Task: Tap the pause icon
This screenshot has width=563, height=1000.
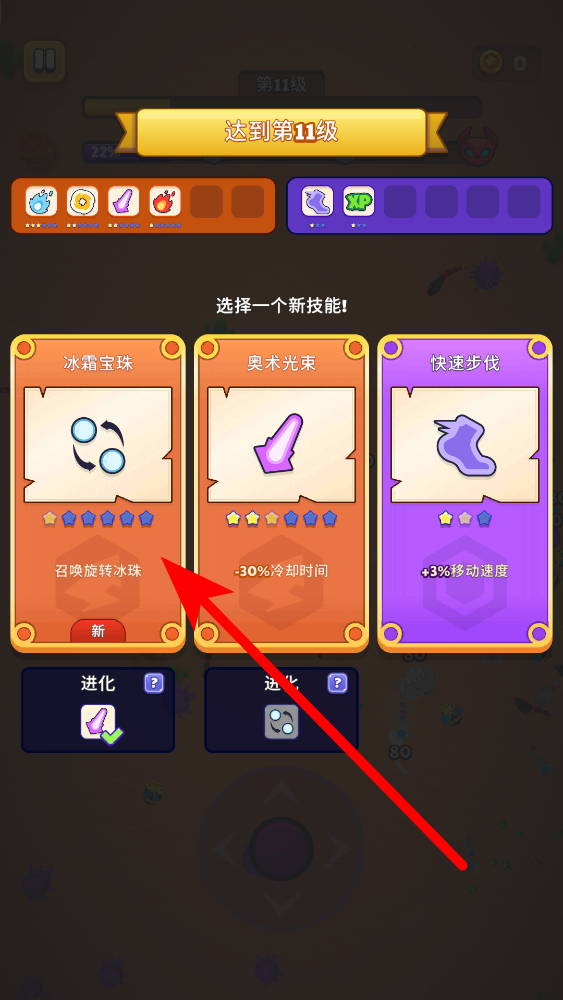Action: pos(45,61)
